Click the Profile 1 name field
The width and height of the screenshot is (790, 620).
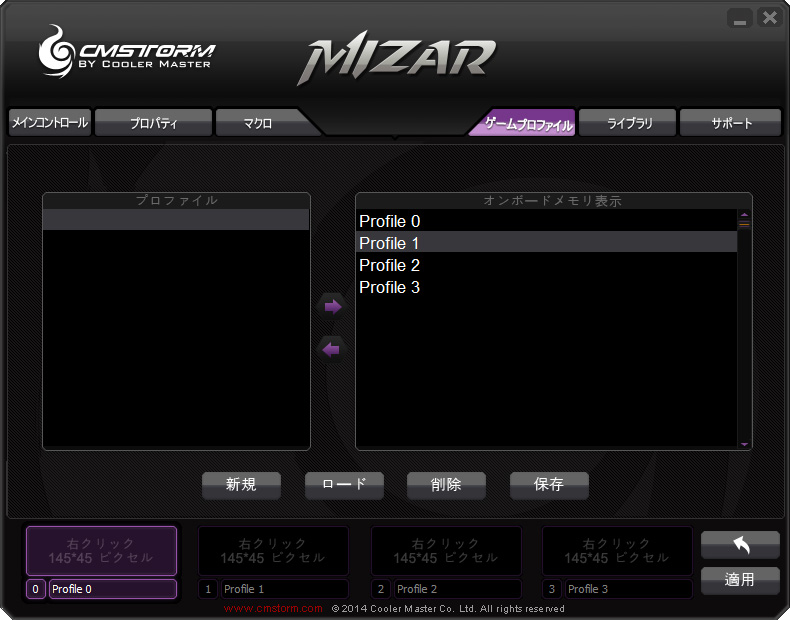(285, 589)
